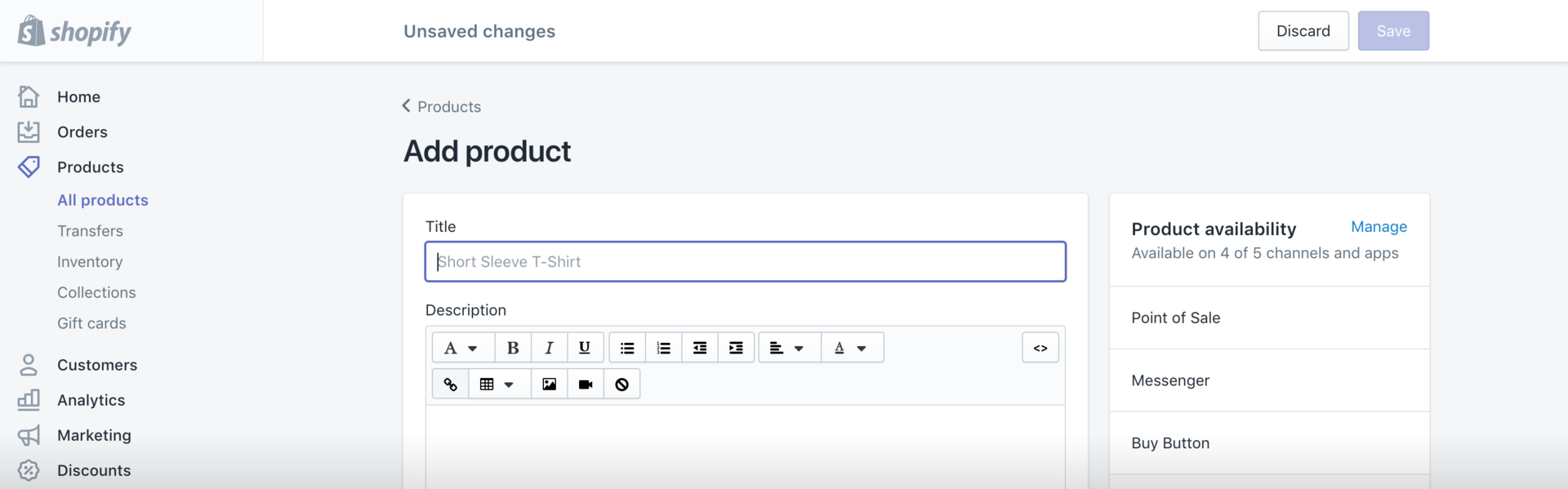
Task: Click the Discard button
Action: [x=1303, y=31]
